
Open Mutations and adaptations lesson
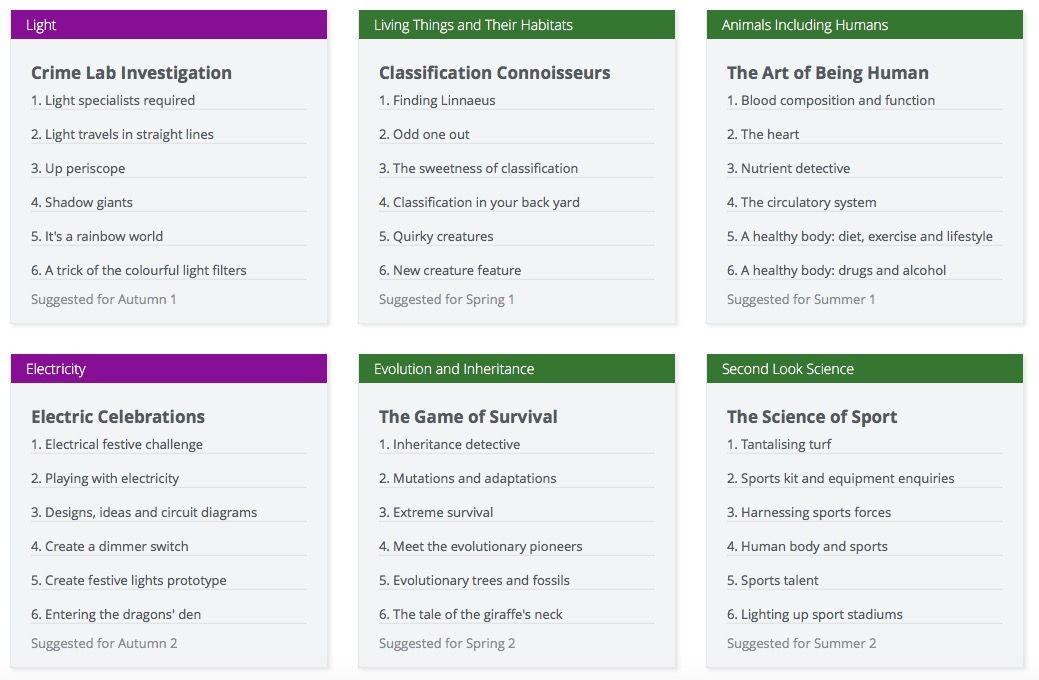468,478
